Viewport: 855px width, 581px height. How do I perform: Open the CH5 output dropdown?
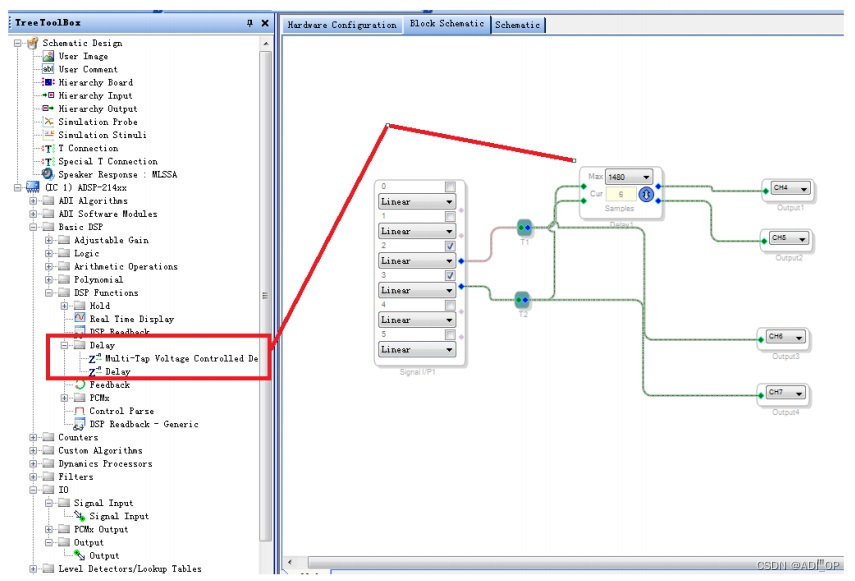pyautogui.click(x=789, y=239)
